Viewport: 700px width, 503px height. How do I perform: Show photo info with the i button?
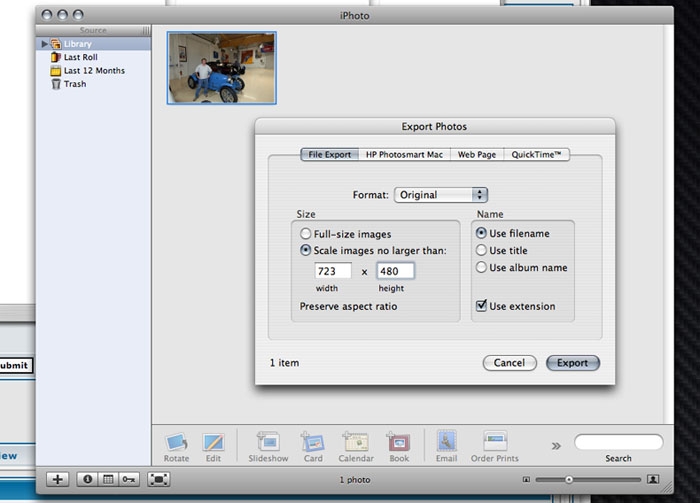pyautogui.click(x=88, y=479)
